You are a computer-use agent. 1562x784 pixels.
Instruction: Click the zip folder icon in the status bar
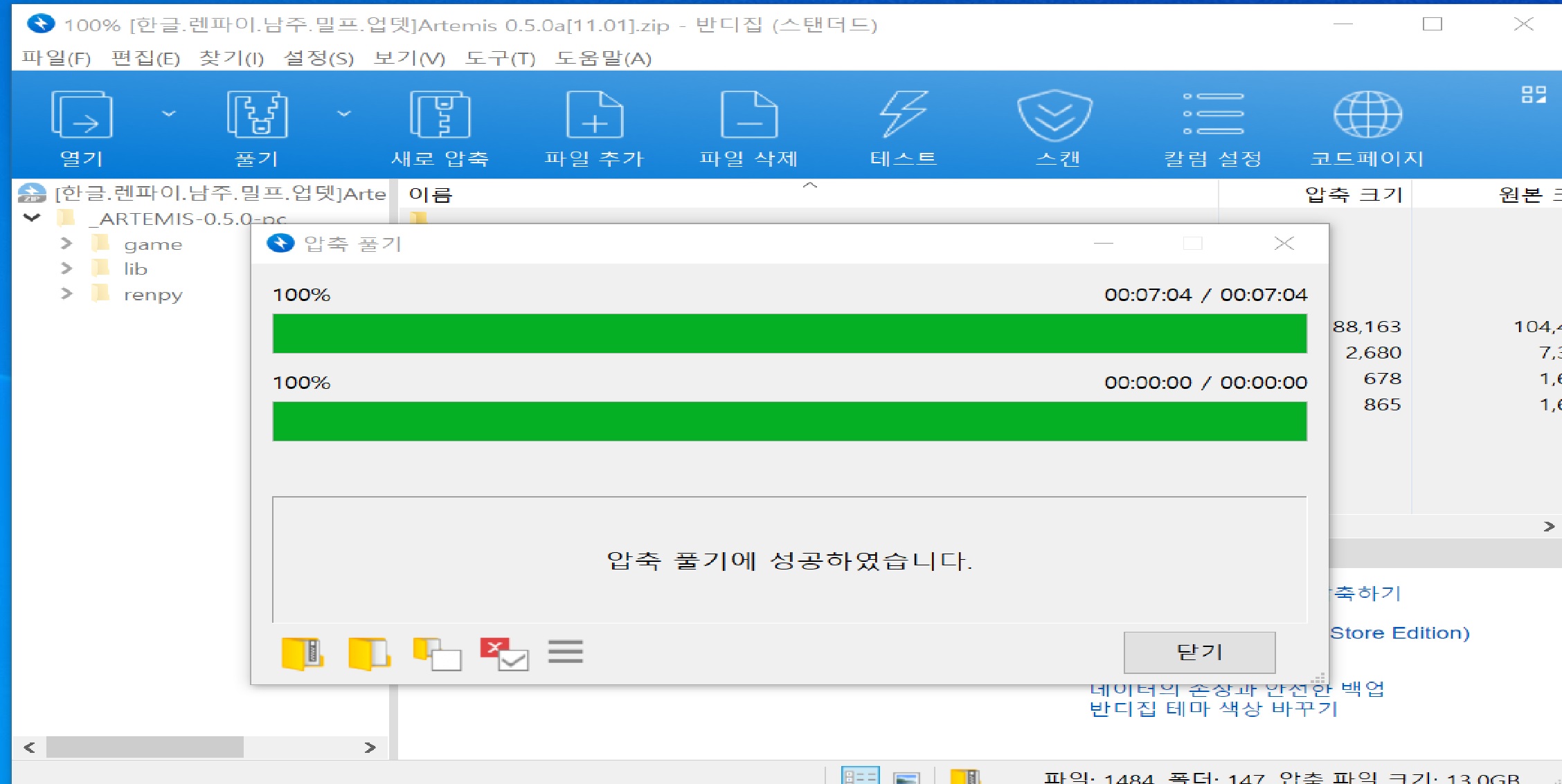click(x=964, y=776)
